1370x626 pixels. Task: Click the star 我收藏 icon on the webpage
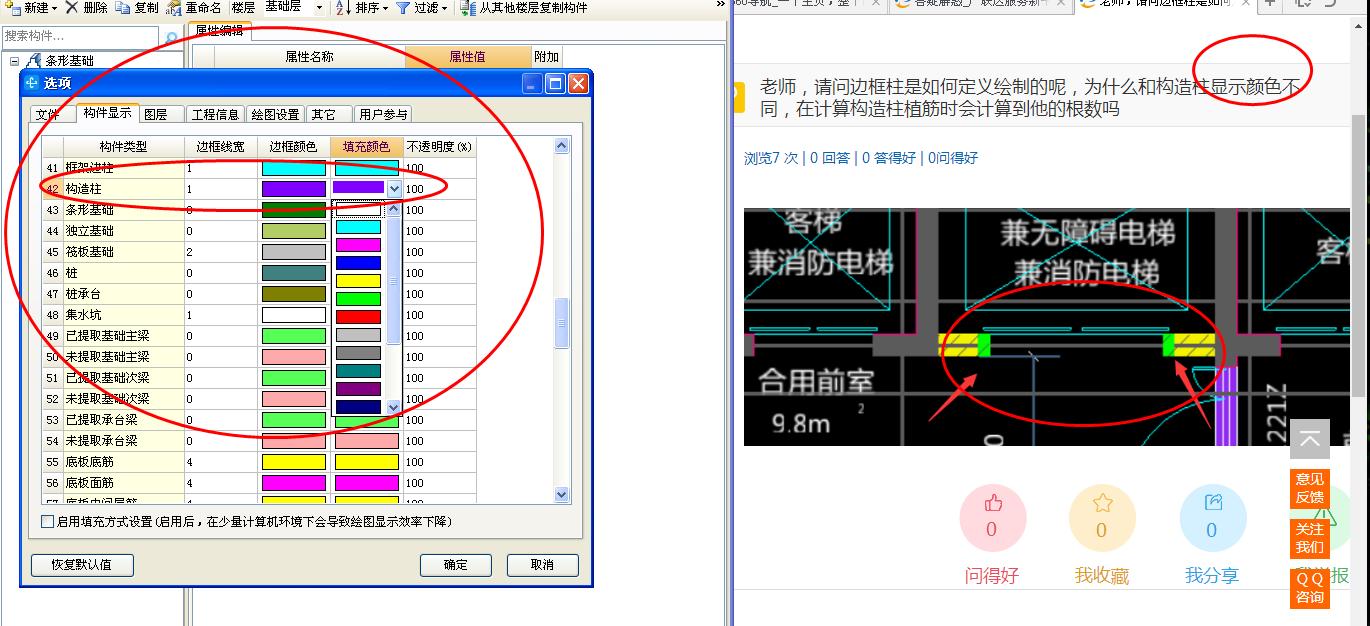[1102, 503]
